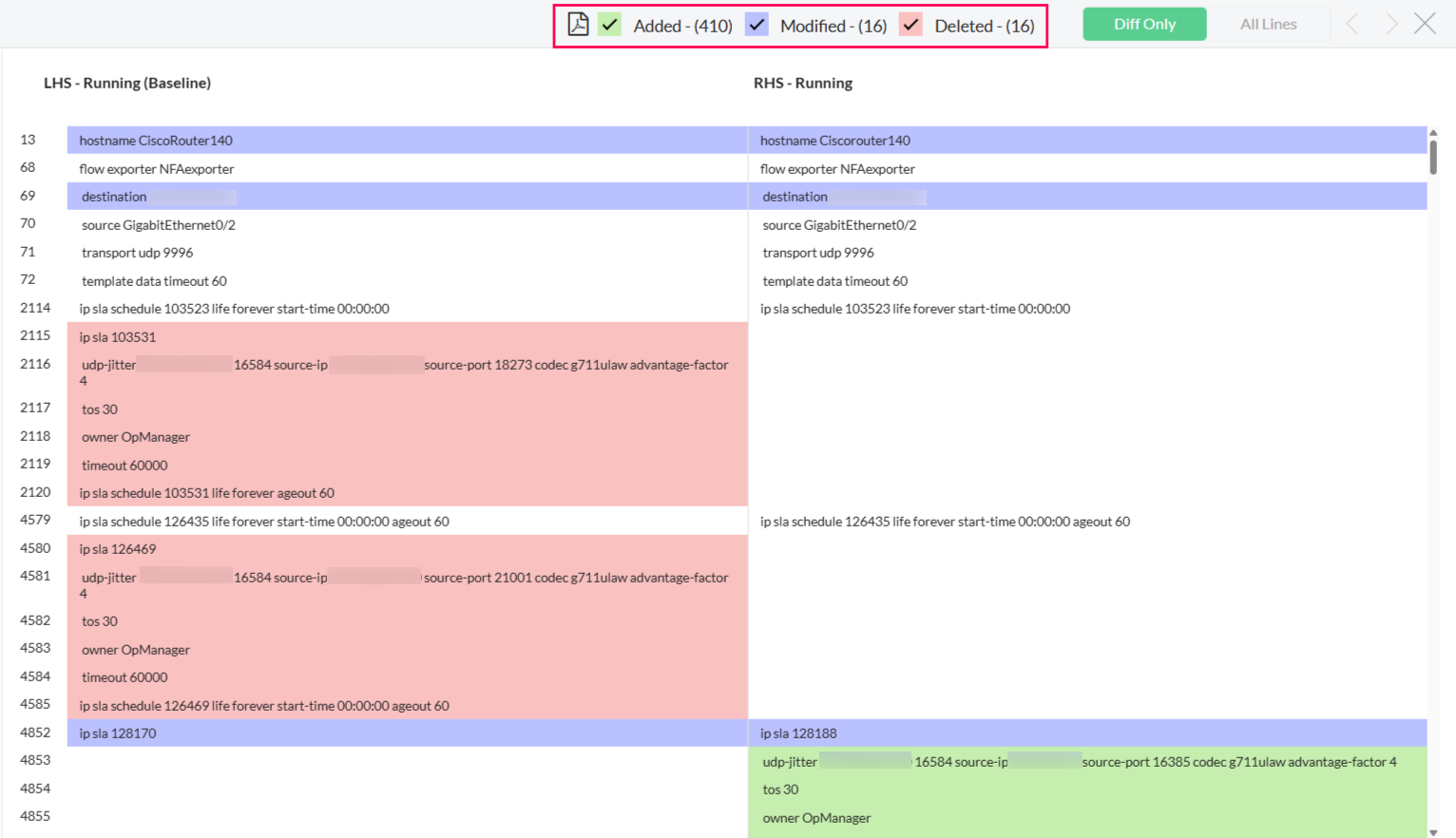Image resolution: width=1456 pixels, height=838 pixels.
Task: Select the RHS hostname Ciscorouter140 line
Action: click(835, 141)
